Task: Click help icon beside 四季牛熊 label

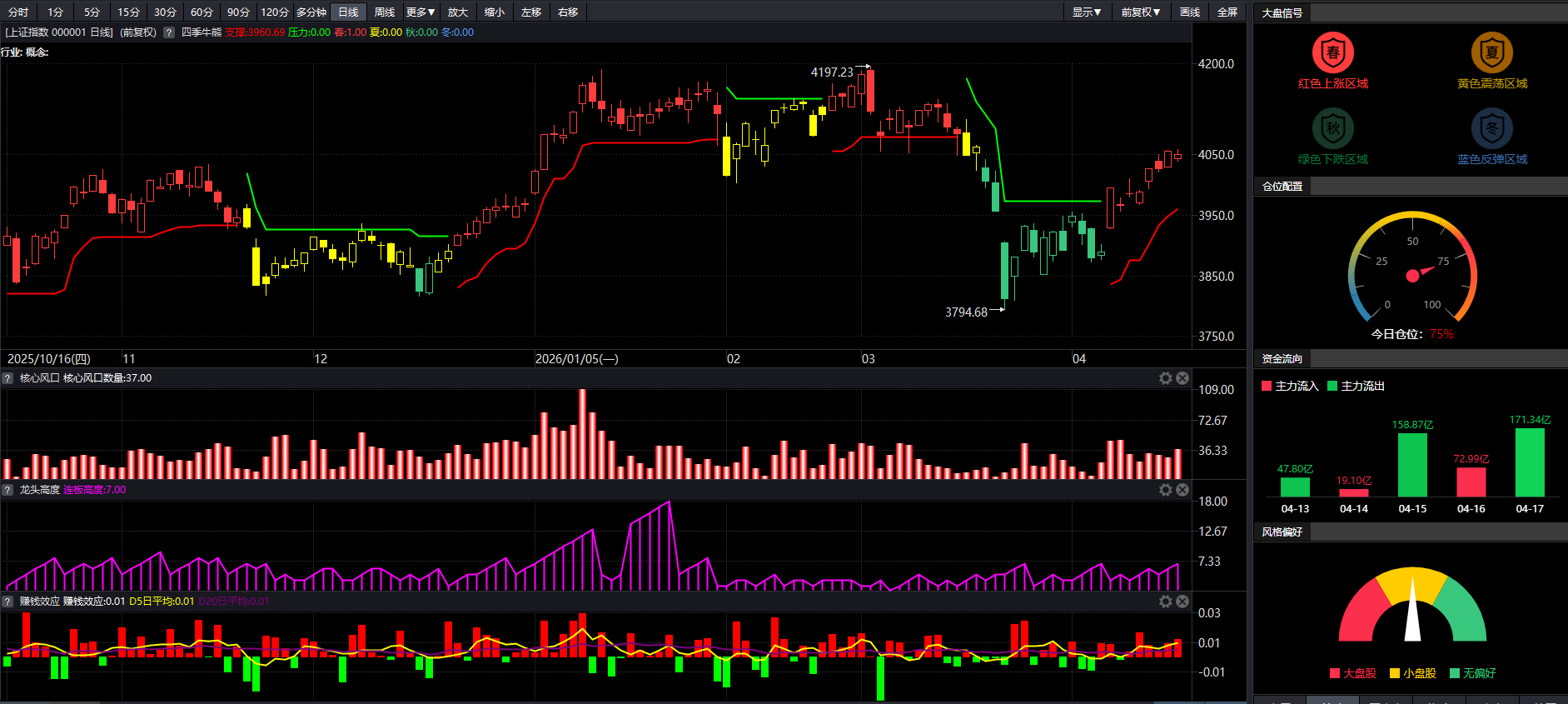Action: coord(169,32)
